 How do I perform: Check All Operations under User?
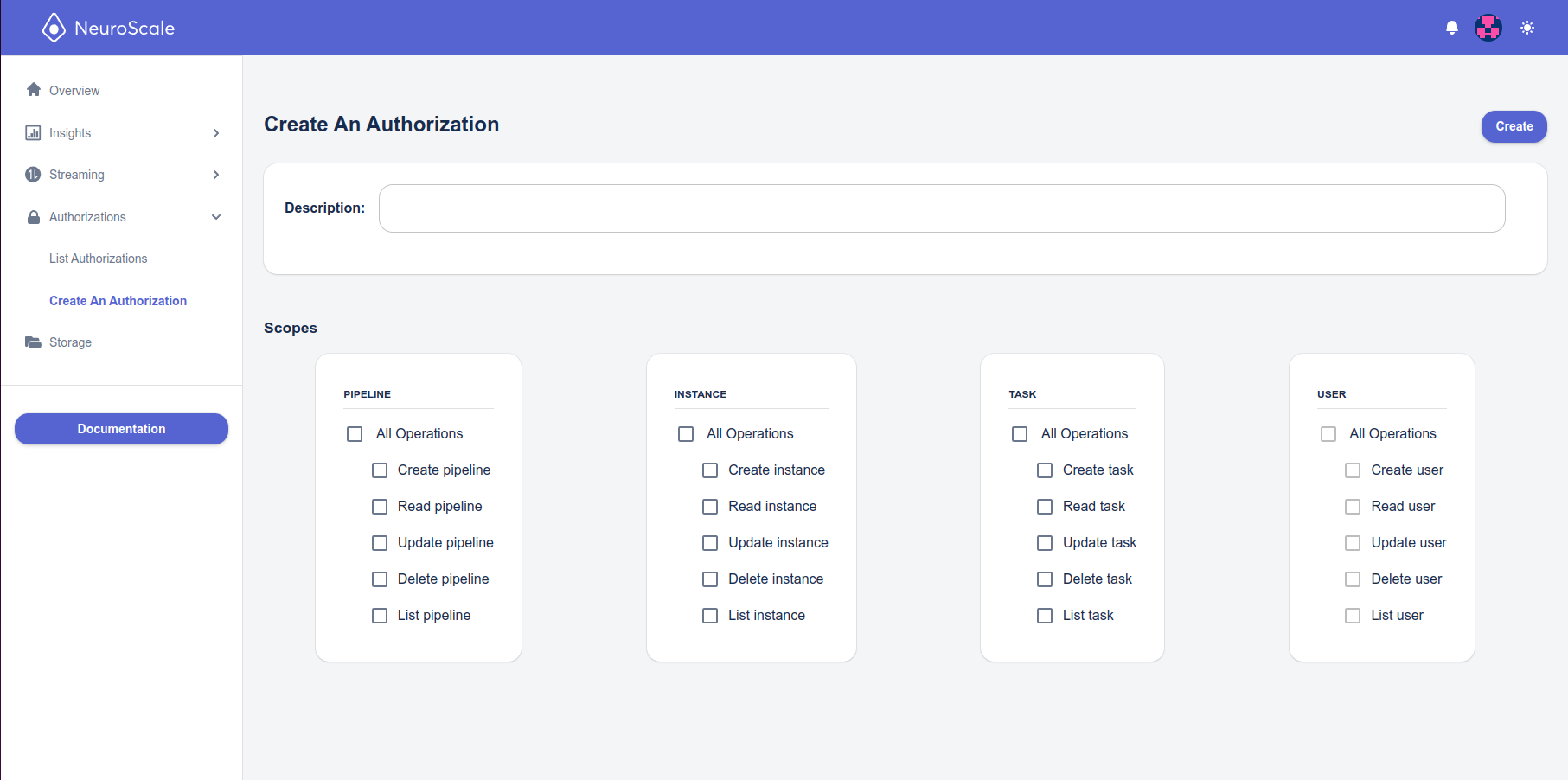1328,434
